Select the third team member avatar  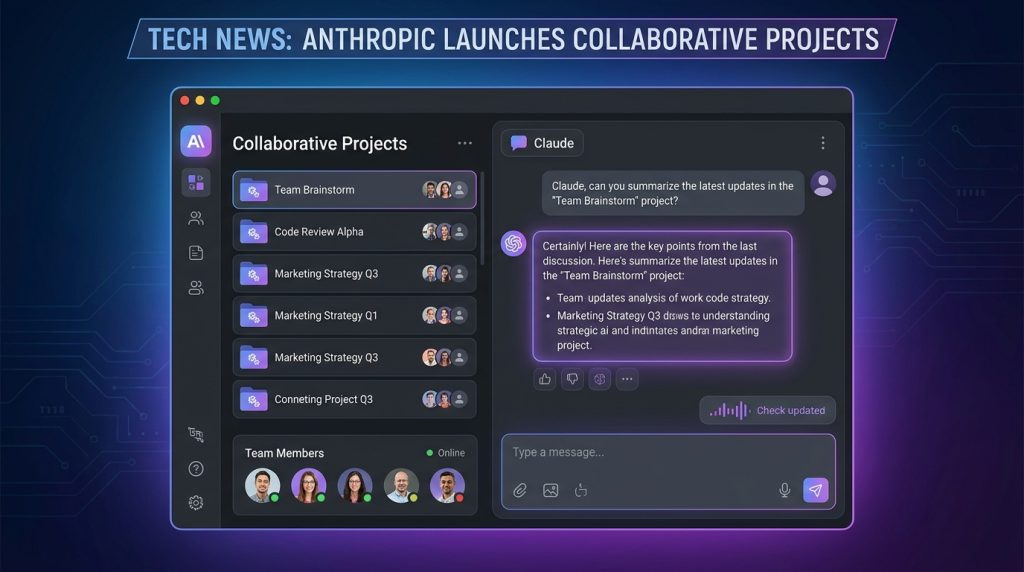[x=355, y=486]
